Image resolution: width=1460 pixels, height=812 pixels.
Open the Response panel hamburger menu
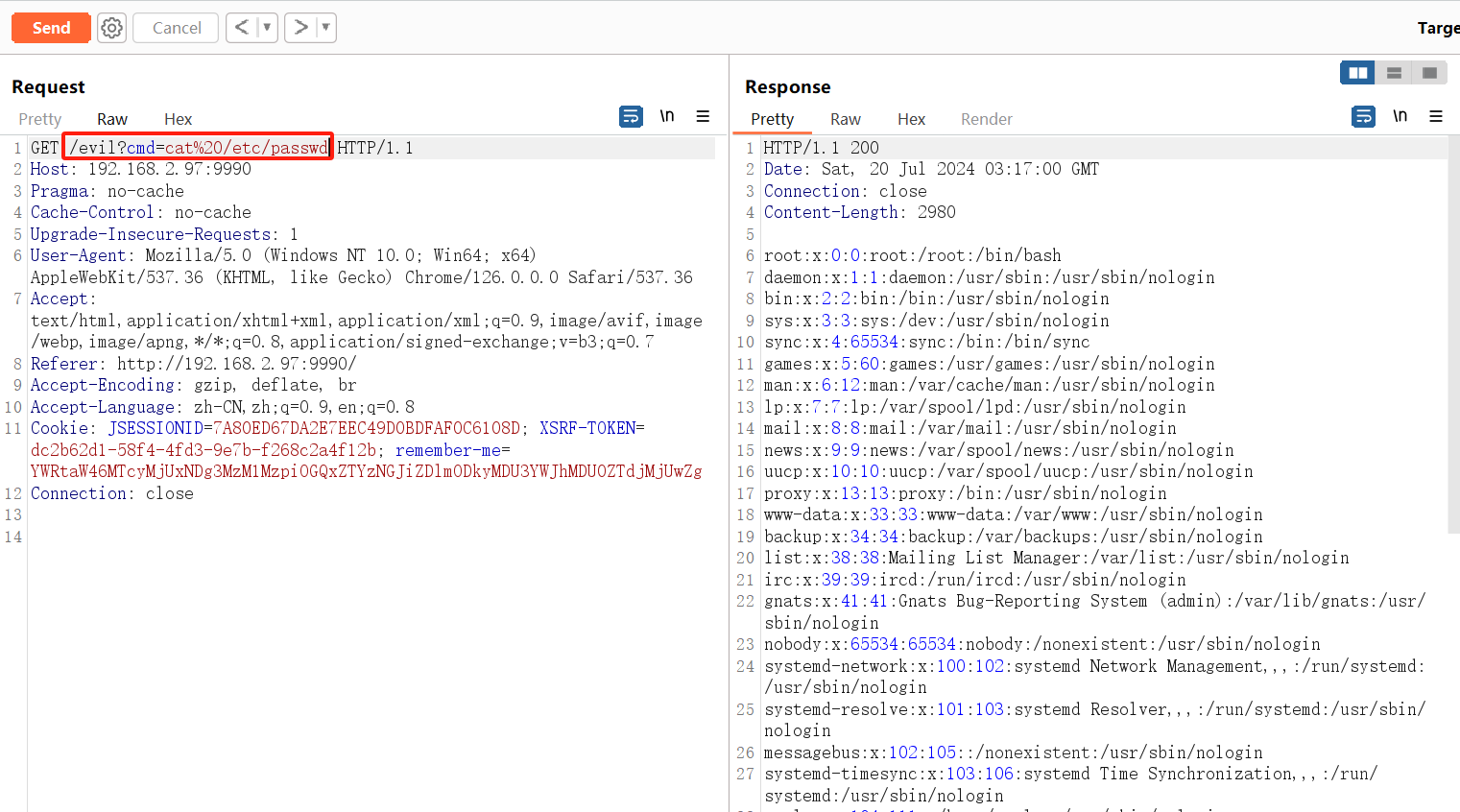point(1436,116)
